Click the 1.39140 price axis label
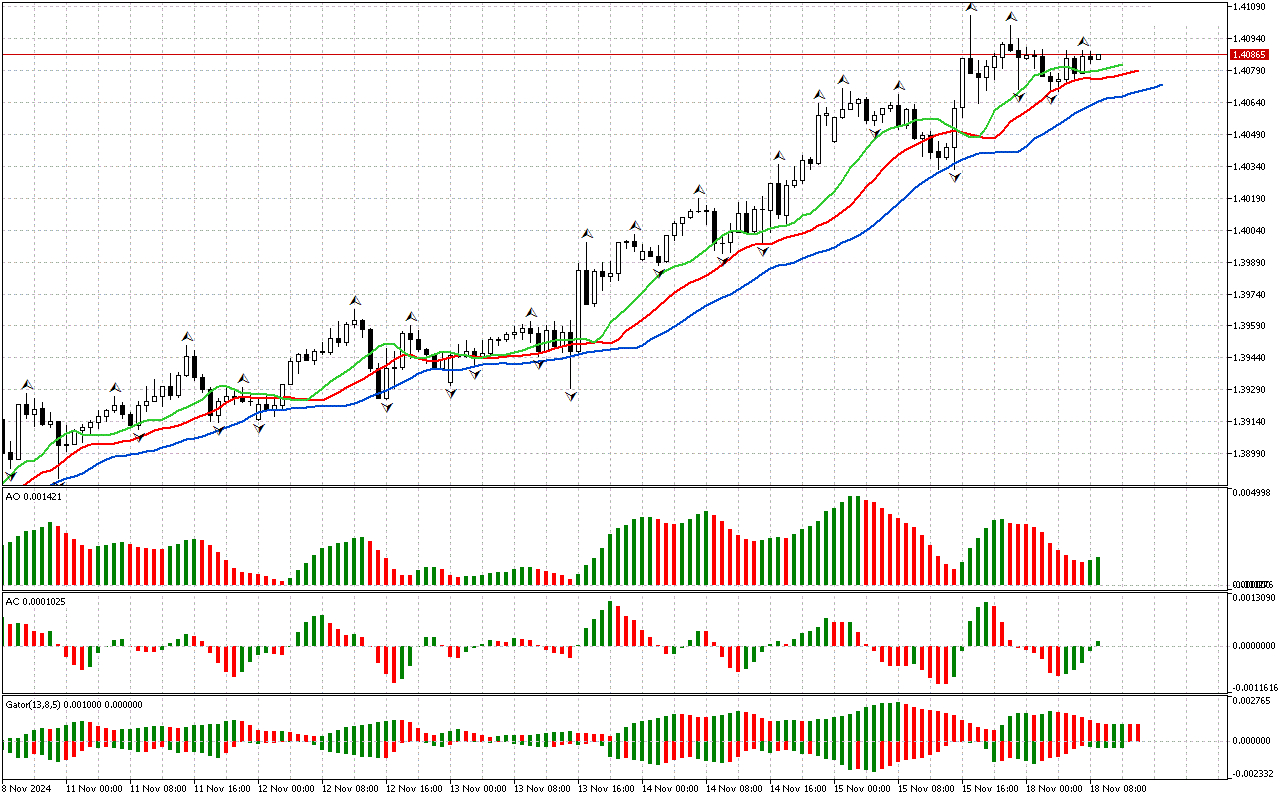Viewport: 1280px width, 800px height. (x=1249, y=422)
